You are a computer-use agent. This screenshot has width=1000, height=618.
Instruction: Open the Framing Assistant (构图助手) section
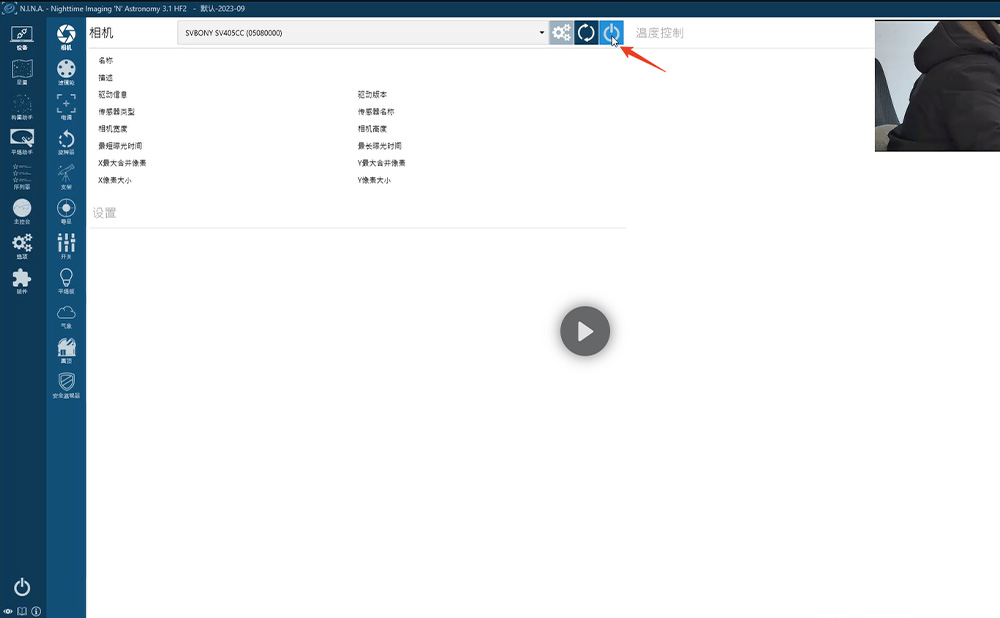21,107
